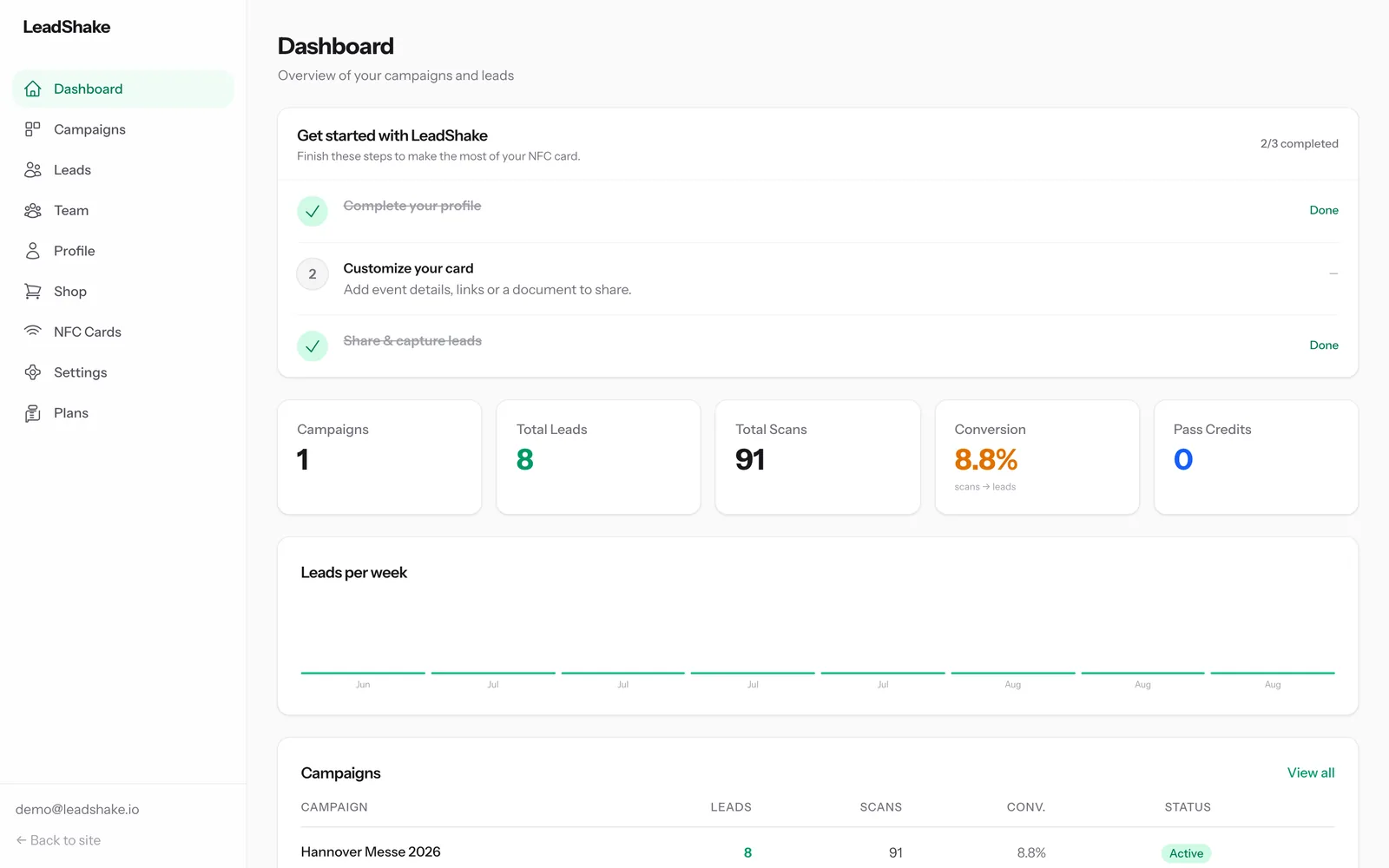Open the Hannover Messe 2026 campaign
Screen dimensions: 1389x868
point(371,852)
